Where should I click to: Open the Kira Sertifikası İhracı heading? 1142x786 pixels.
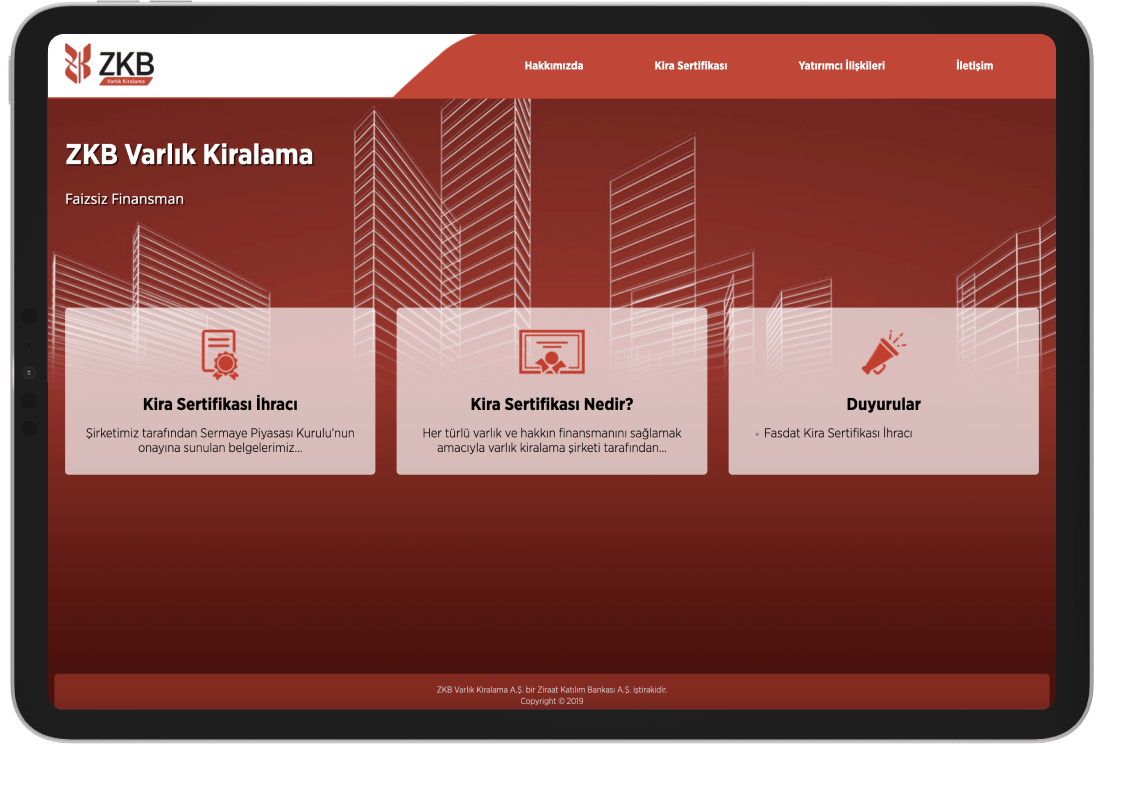220,405
